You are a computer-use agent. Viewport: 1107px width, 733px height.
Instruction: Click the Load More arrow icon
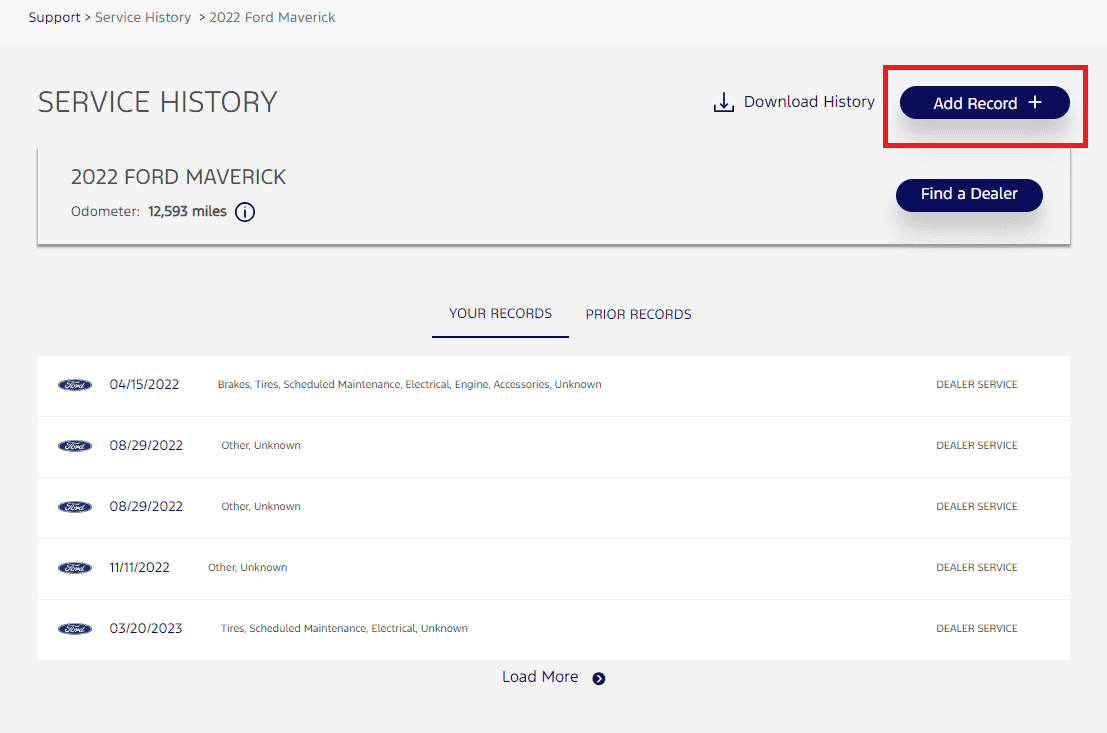(599, 679)
